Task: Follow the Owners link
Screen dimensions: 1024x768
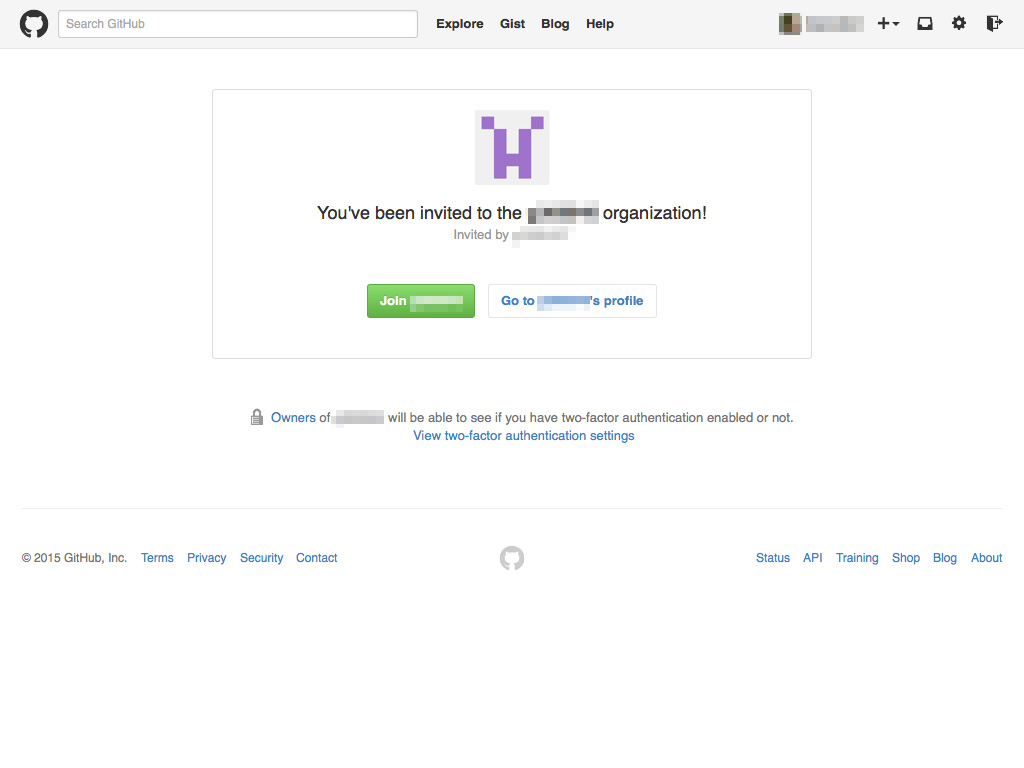Action: pos(293,418)
